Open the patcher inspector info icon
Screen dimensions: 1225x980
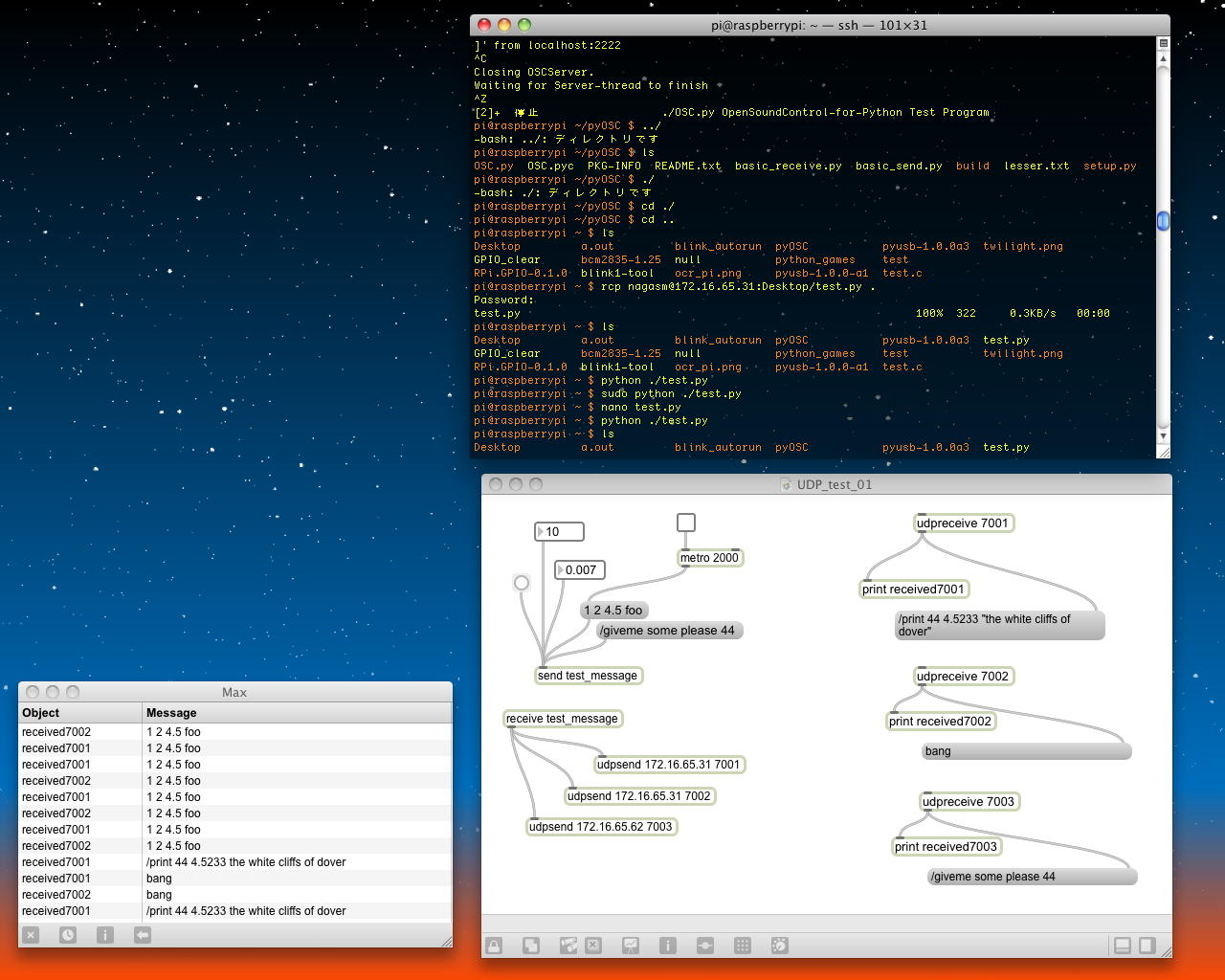pyautogui.click(x=668, y=946)
